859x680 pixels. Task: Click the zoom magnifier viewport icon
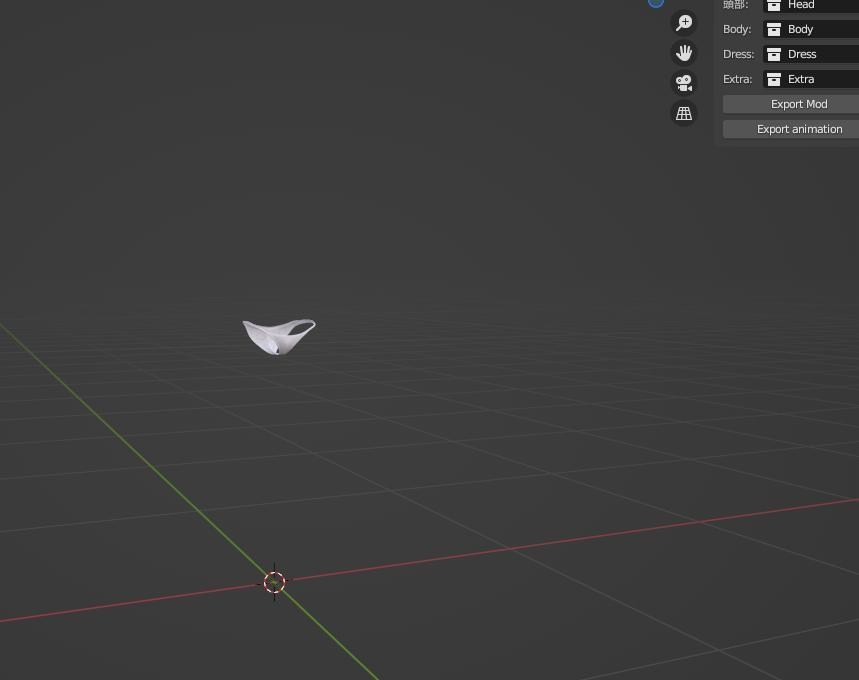pyautogui.click(x=684, y=23)
